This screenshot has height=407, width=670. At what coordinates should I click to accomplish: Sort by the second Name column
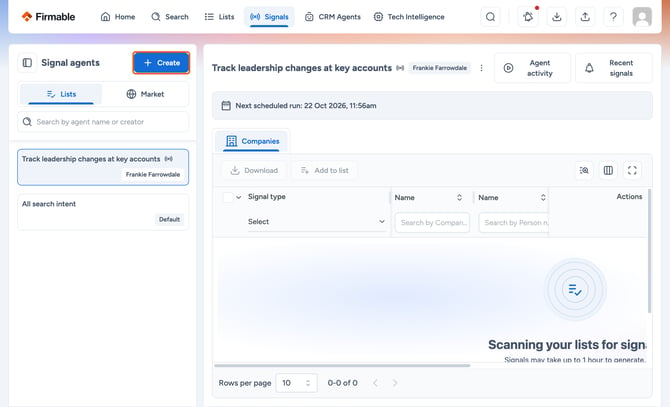pos(543,197)
